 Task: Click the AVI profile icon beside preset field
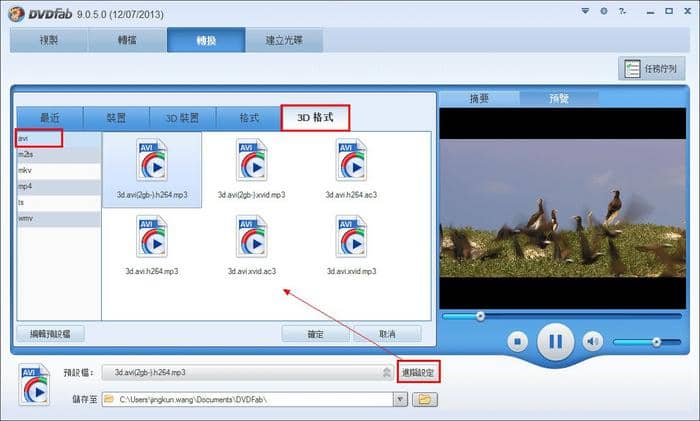(34, 384)
